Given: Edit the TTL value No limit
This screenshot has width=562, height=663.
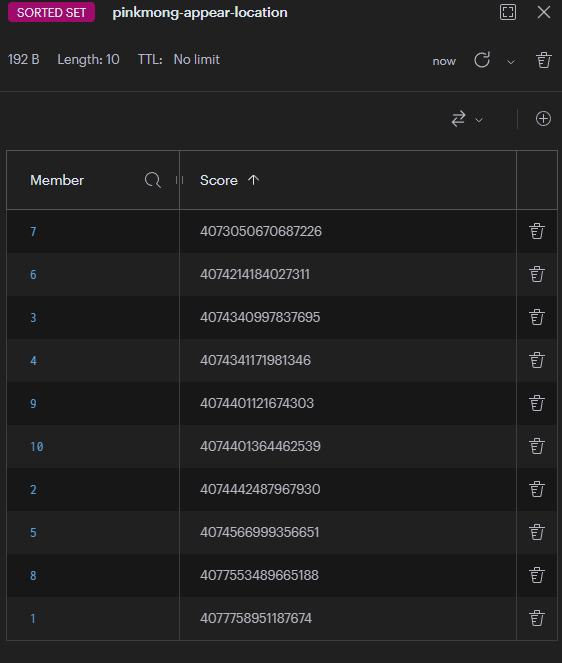Looking at the screenshot, I should (x=197, y=60).
